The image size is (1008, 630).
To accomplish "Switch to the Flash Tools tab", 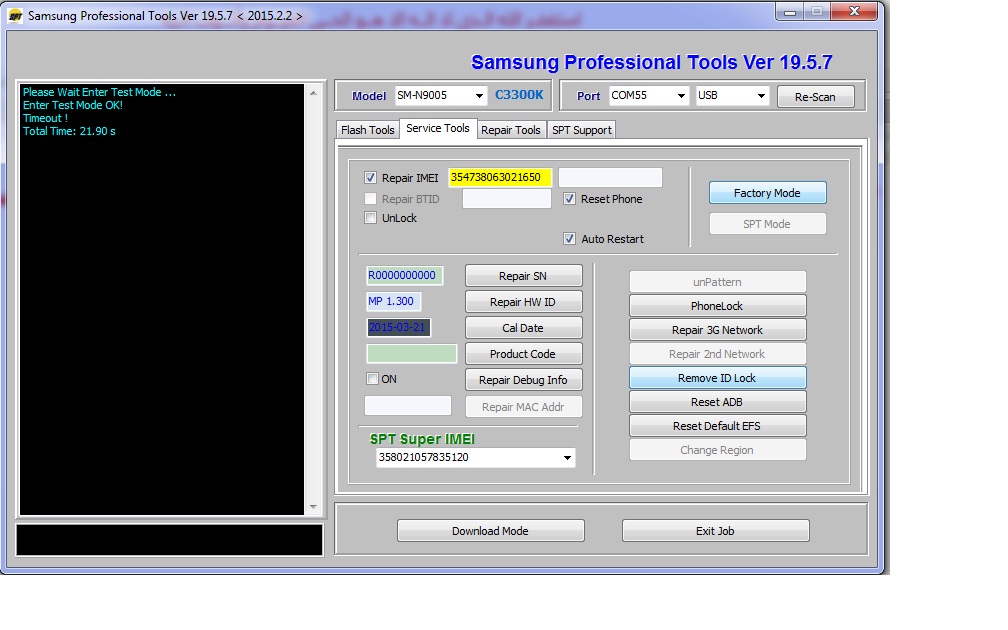I will click(x=368, y=130).
